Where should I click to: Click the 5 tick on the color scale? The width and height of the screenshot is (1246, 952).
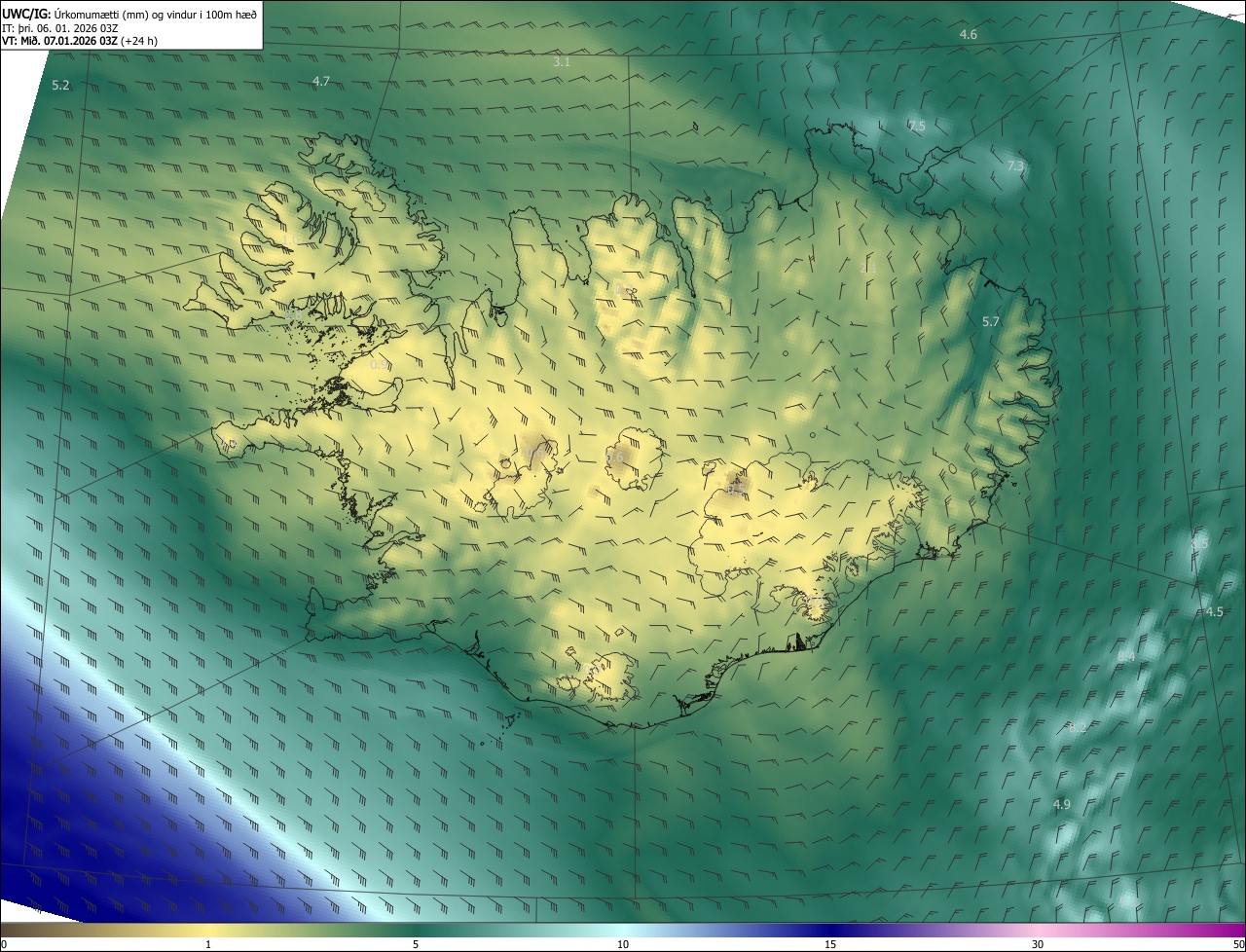(416, 944)
